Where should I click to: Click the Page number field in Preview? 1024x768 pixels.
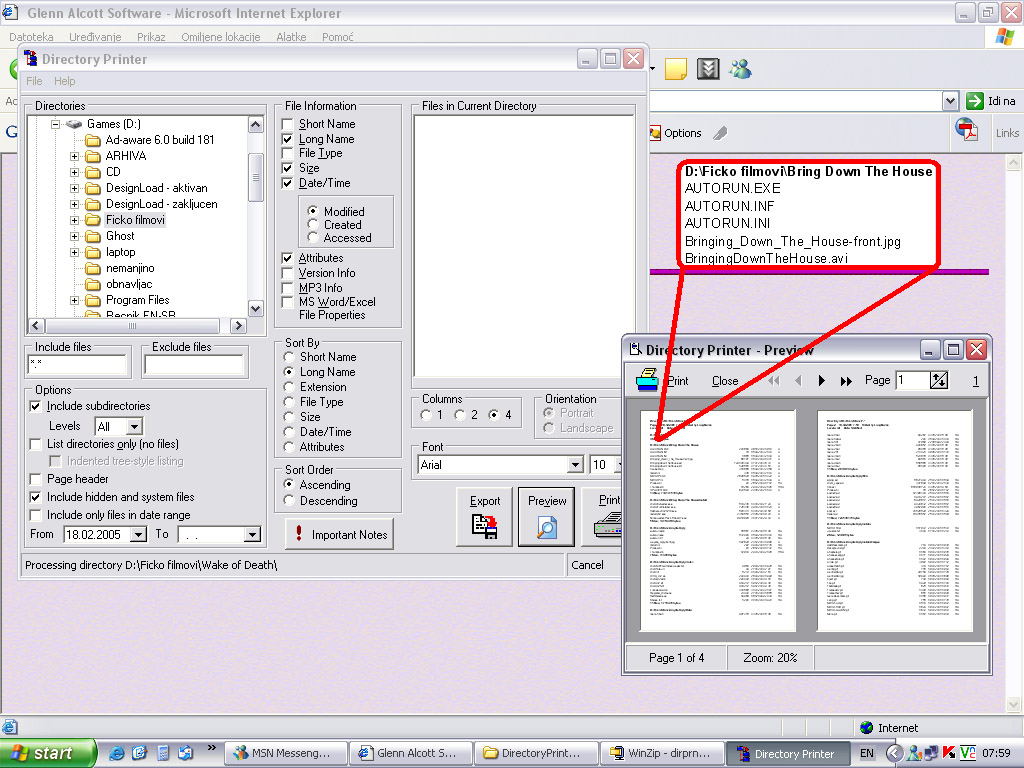(x=912, y=380)
